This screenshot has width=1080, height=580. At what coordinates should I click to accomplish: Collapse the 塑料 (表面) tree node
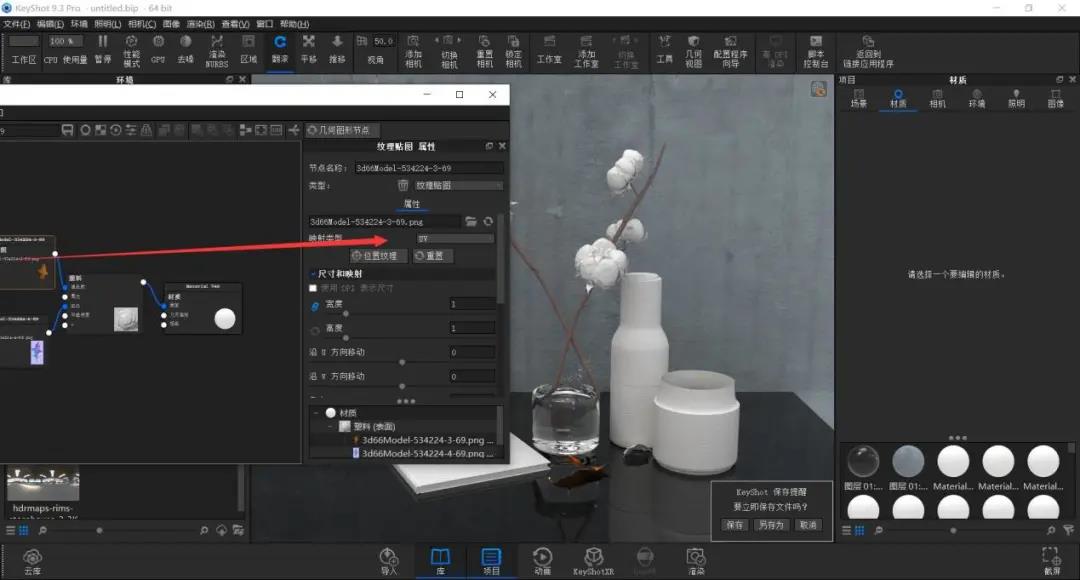329,426
